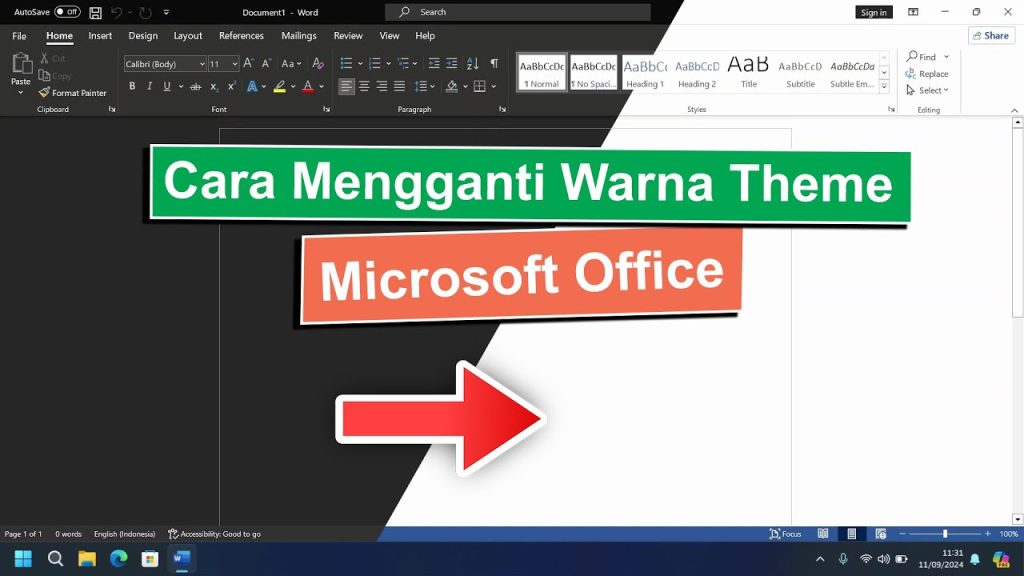
Task: Open the Select dropdown in Editing
Action: pos(928,90)
